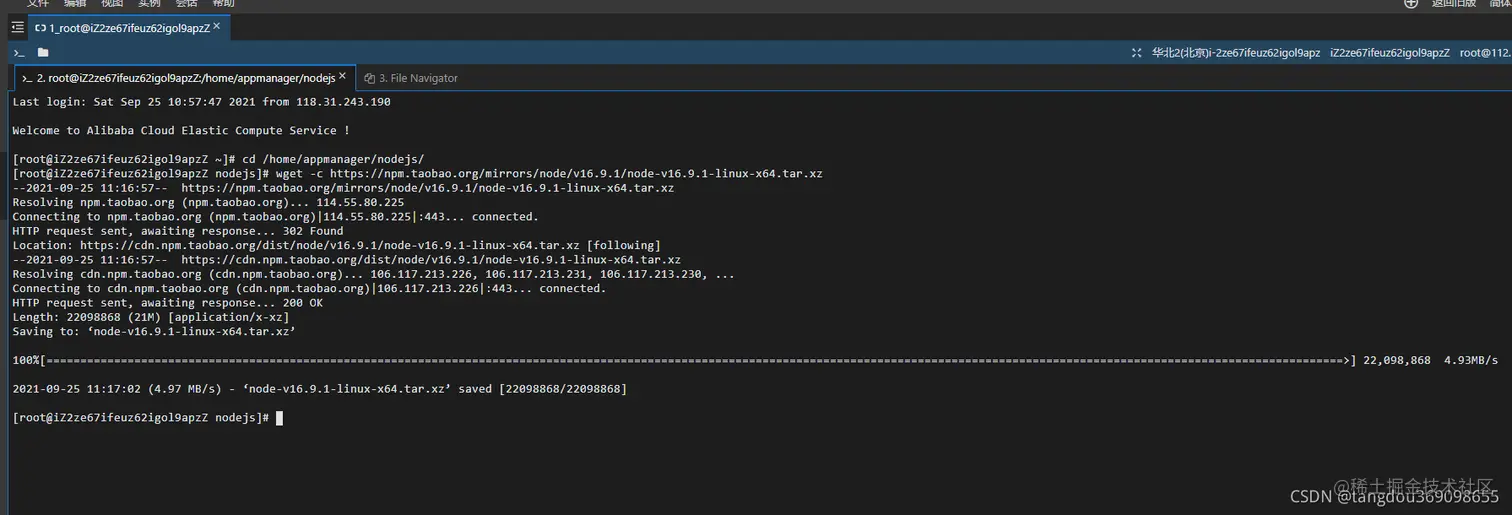Image resolution: width=1512 pixels, height=515 pixels.
Task: Select the 1_root@iZ2ze67ifeuz62igol9apzZ session tab
Action: (x=127, y=28)
